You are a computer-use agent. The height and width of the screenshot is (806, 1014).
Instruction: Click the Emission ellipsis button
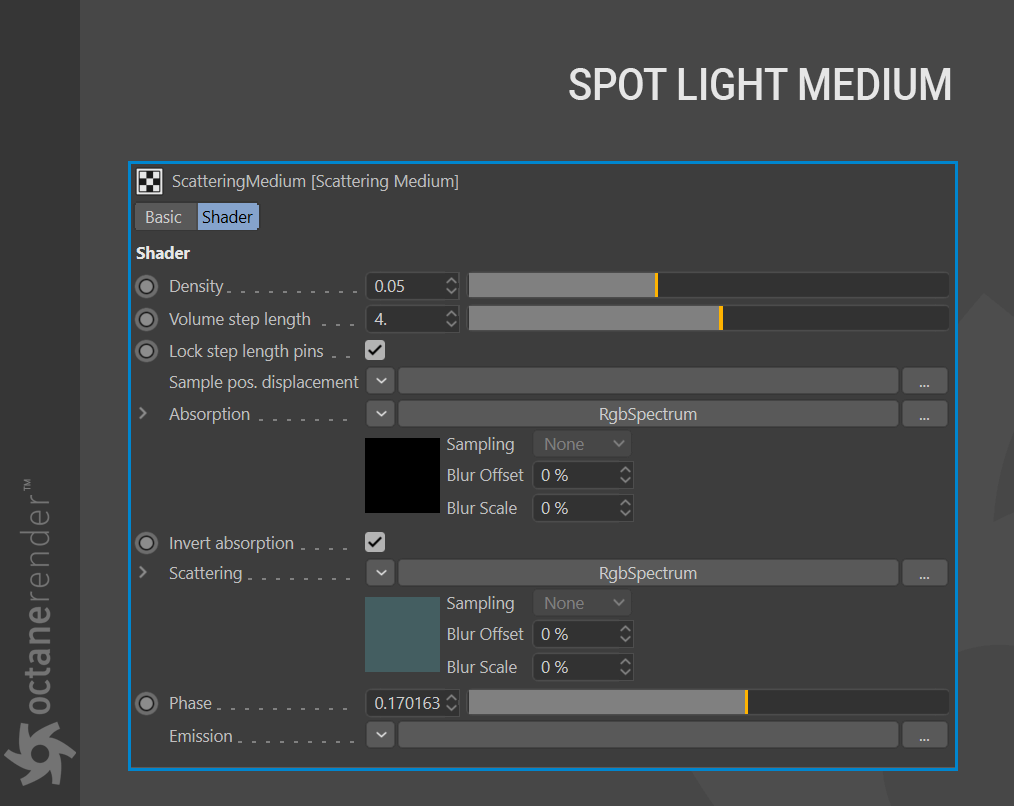925,735
